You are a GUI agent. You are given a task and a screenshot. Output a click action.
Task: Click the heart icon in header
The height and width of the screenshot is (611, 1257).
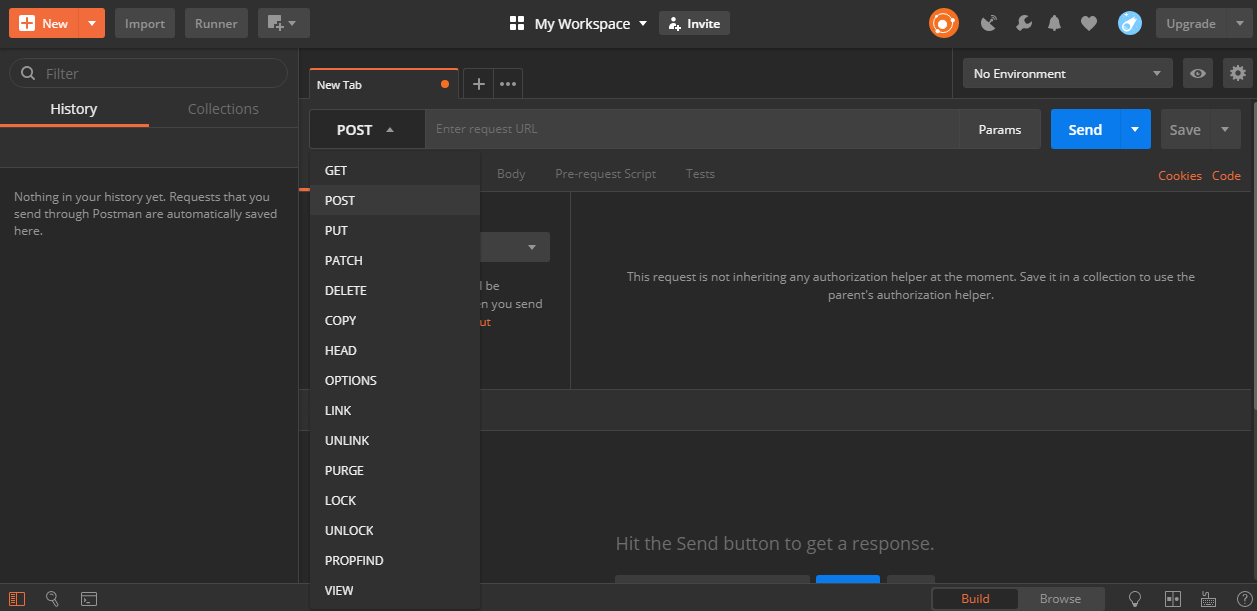(1089, 23)
